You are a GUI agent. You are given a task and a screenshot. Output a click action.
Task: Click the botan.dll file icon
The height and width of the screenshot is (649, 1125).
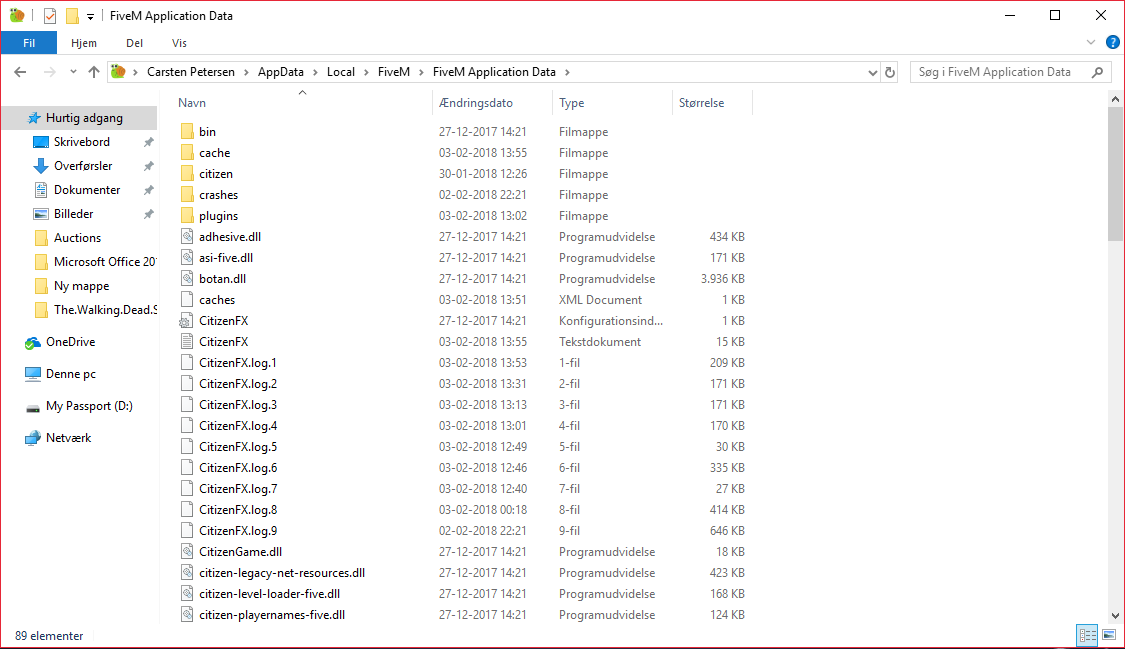click(x=187, y=278)
